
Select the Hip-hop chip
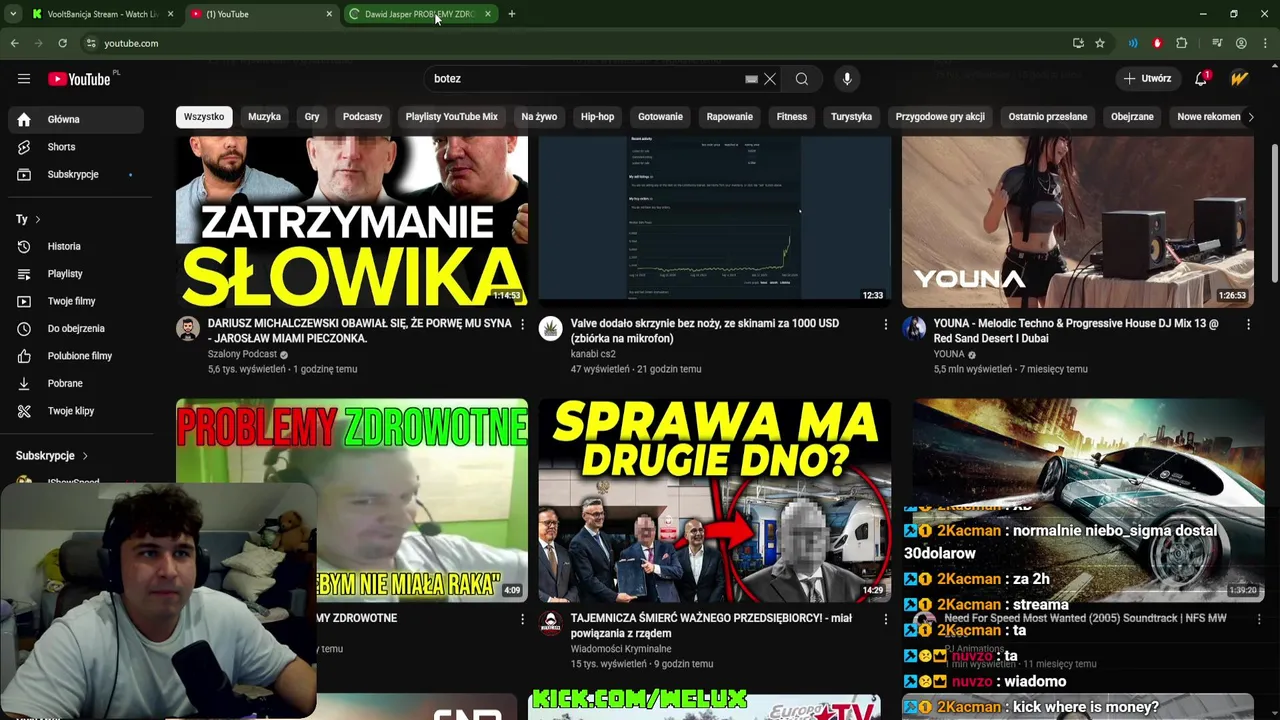(x=597, y=117)
